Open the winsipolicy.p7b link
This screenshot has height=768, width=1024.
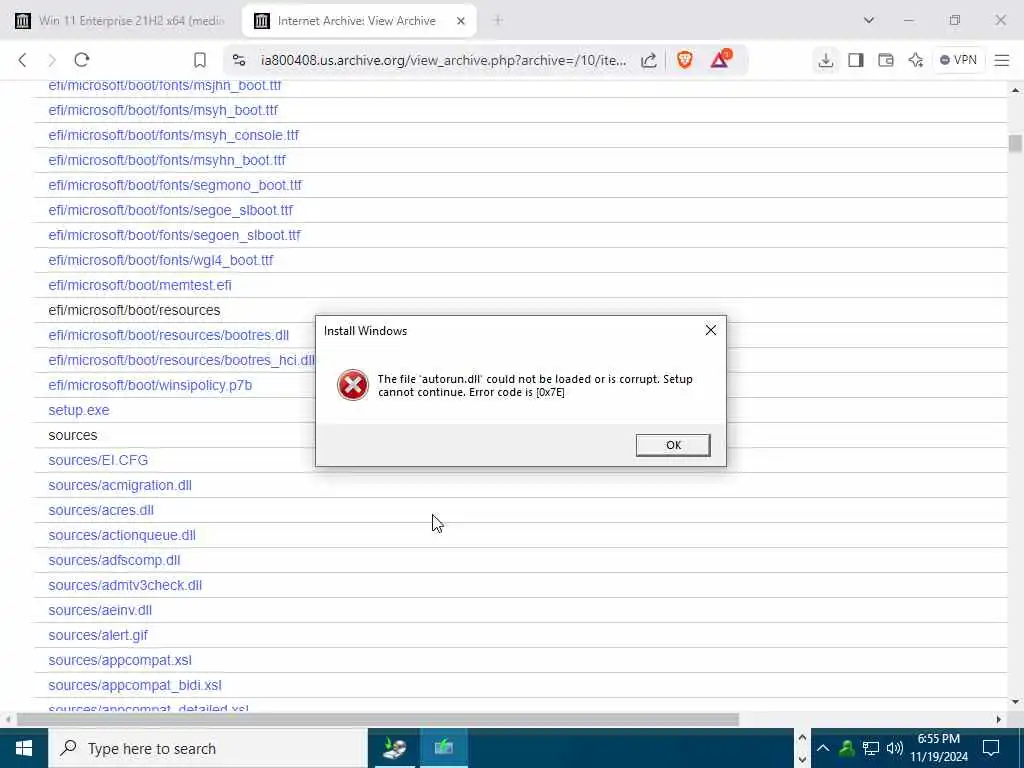coord(150,385)
